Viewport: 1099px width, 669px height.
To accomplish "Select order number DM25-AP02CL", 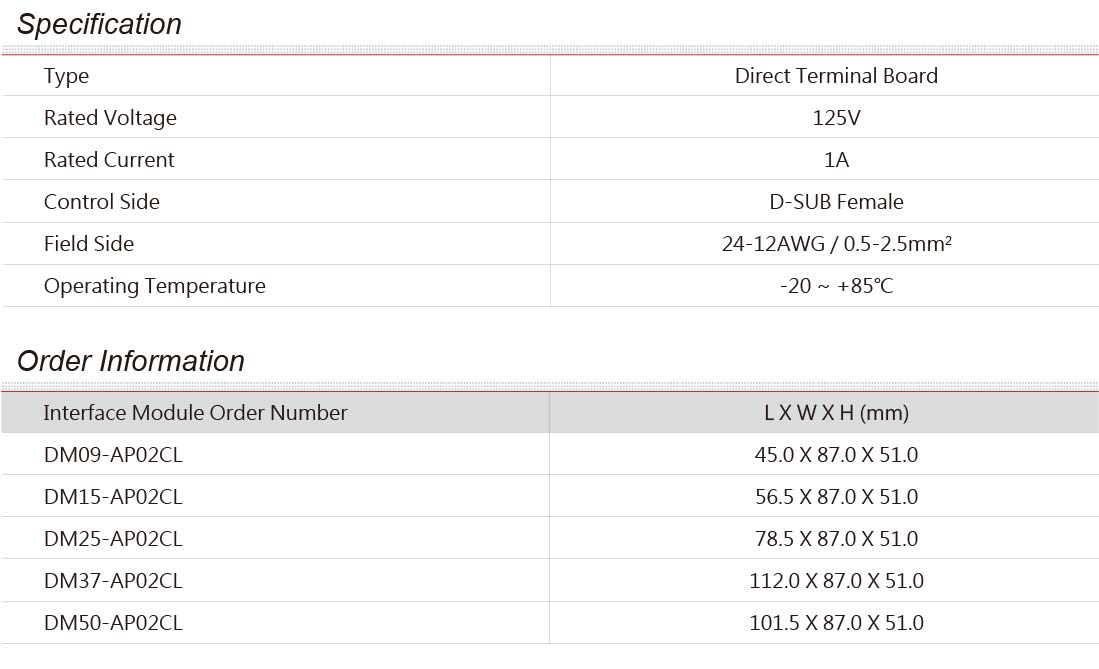I will click(113, 539).
